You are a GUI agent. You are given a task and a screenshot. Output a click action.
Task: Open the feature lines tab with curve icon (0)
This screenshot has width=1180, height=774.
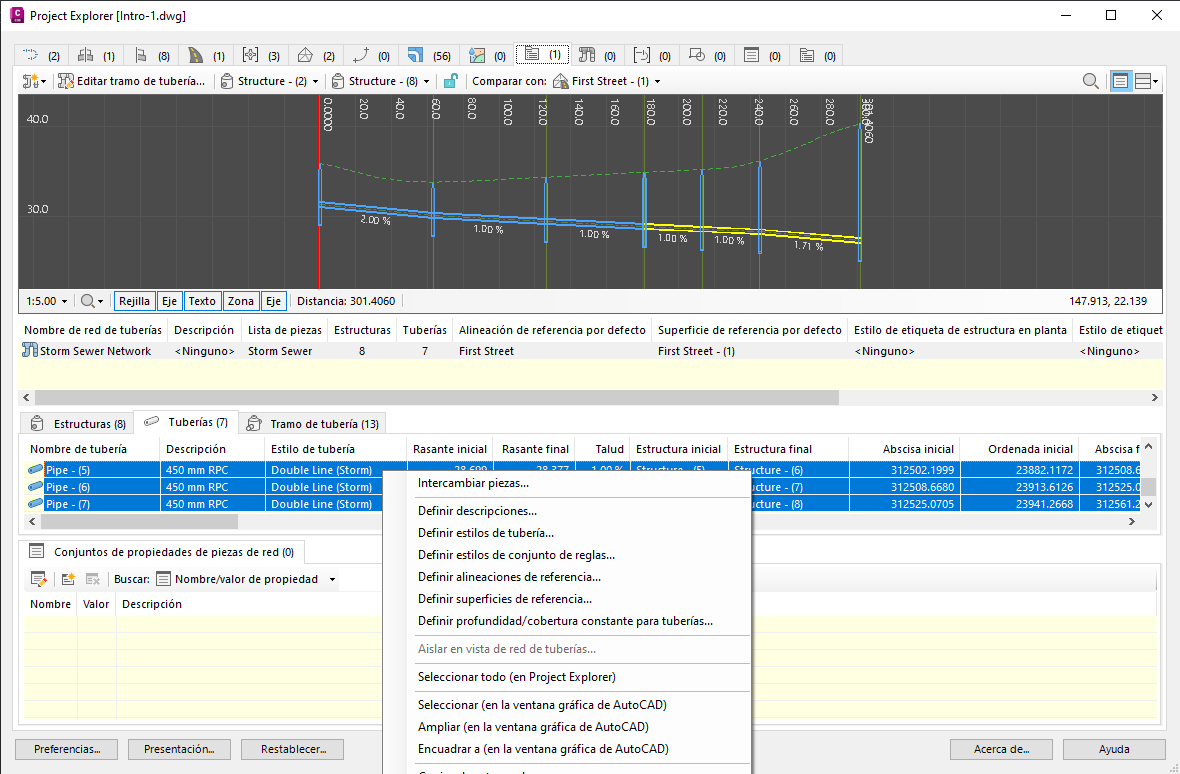click(x=371, y=55)
